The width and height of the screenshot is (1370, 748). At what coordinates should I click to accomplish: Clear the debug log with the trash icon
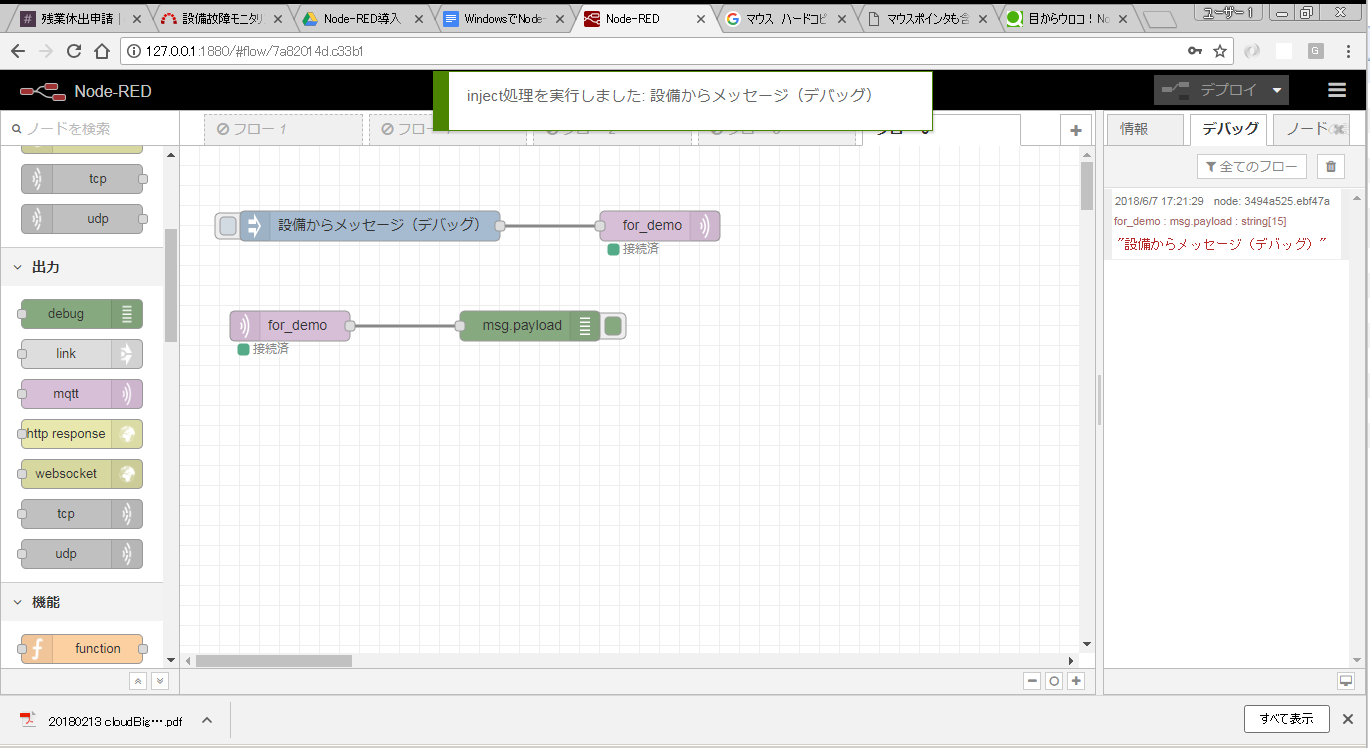pos(1330,167)
